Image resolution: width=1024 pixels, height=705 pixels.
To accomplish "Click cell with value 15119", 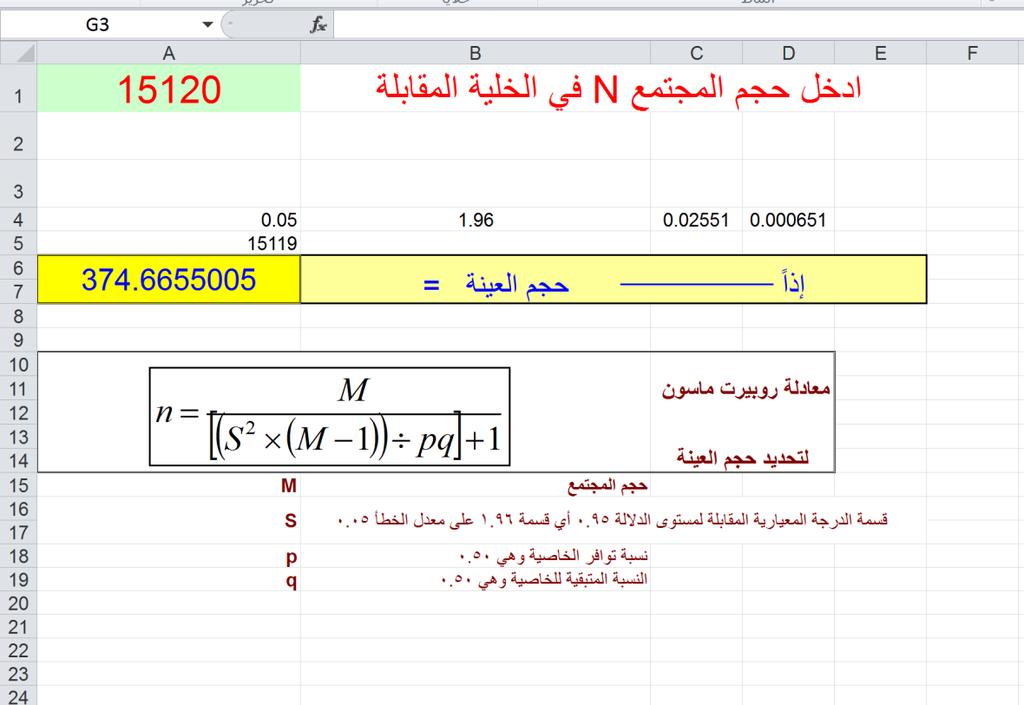I will pyautogui.click(x=168, y=243).
